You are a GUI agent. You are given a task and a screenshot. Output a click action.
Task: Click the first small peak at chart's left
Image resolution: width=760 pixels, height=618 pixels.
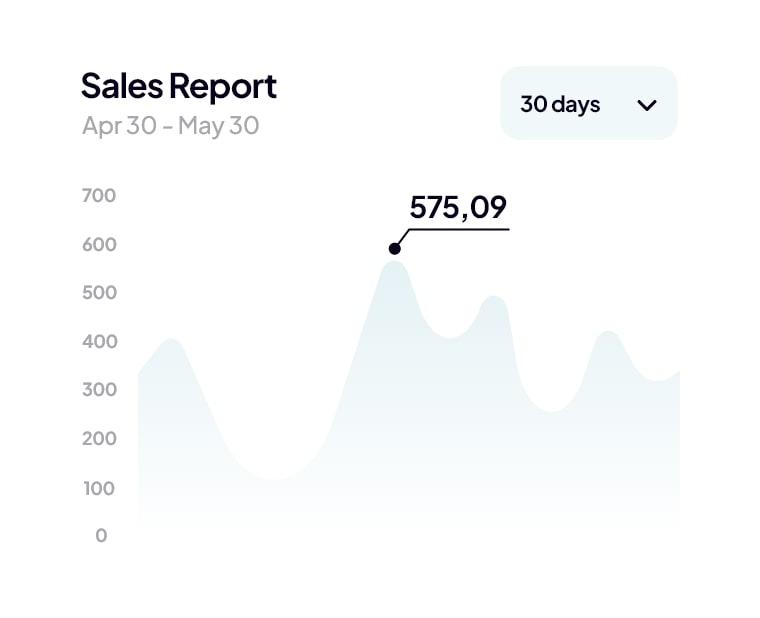[172, 342]
